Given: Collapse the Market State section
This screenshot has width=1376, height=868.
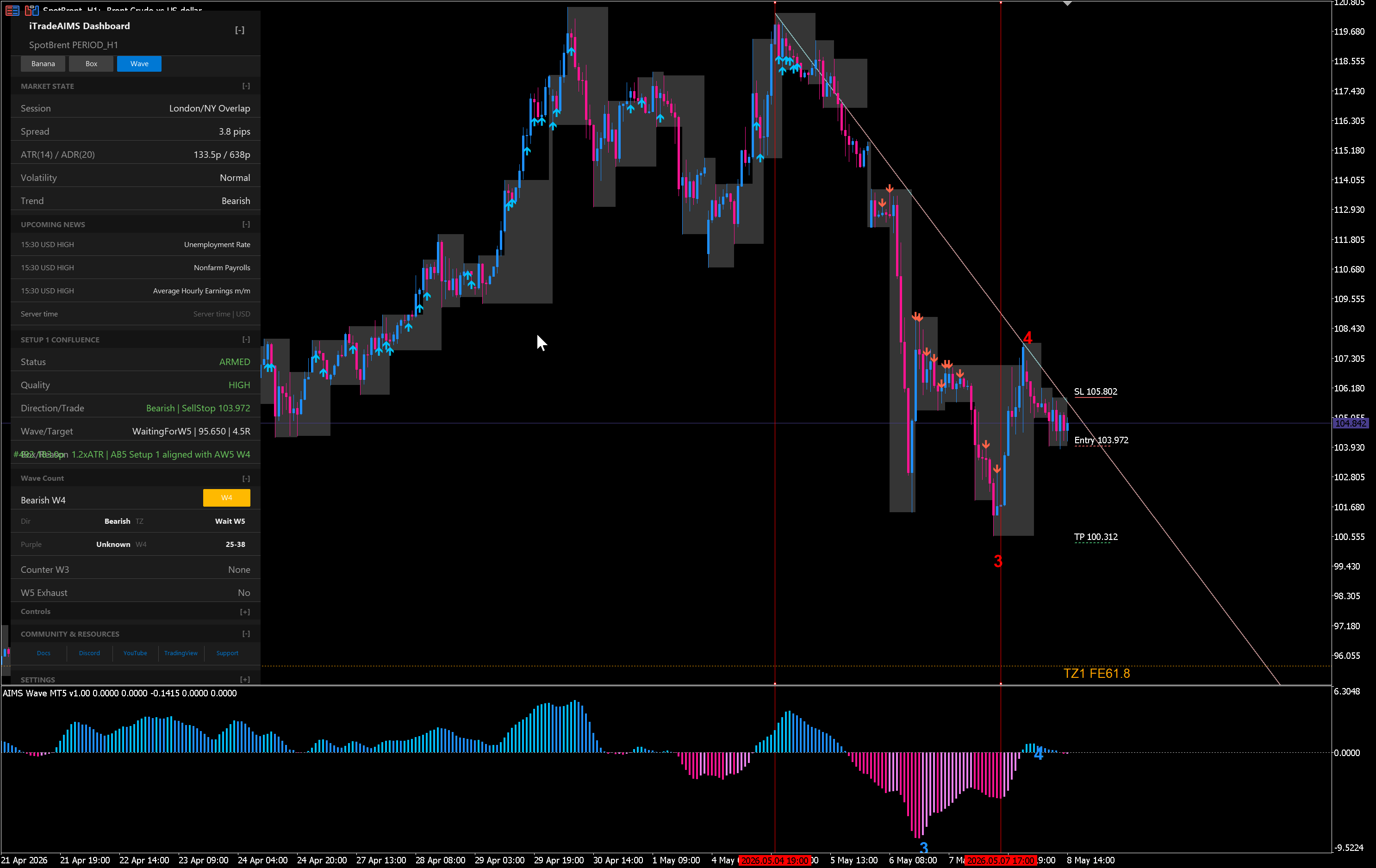Looking at the screenshot, I should 246,86.
